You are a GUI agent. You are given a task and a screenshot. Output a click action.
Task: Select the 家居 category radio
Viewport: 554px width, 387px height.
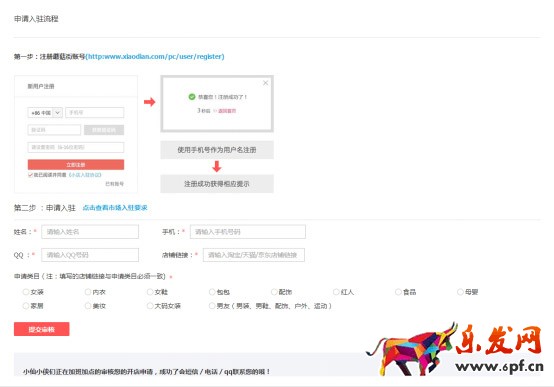(26, 306)
